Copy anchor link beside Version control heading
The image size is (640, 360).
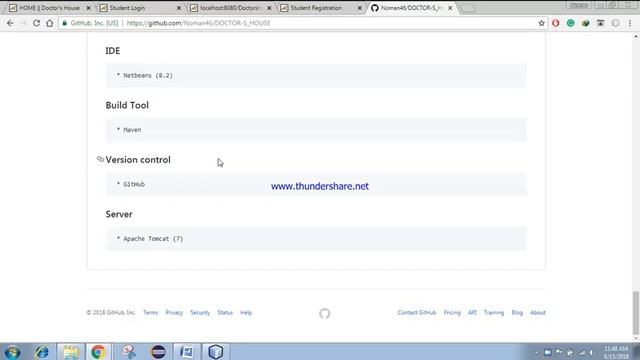point(100,159)
